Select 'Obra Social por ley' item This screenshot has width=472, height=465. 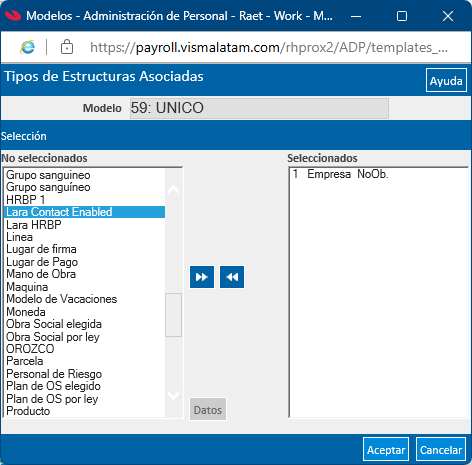point(85,337)
